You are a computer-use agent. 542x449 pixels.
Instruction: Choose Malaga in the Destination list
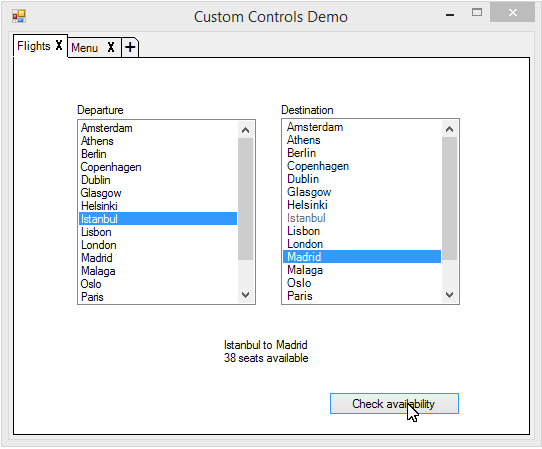click(362, 270)
